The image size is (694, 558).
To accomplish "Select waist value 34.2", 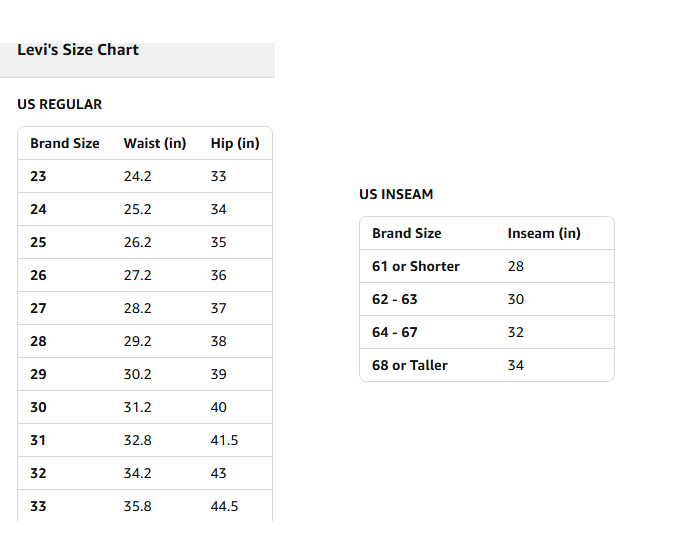I will [138, 473].
